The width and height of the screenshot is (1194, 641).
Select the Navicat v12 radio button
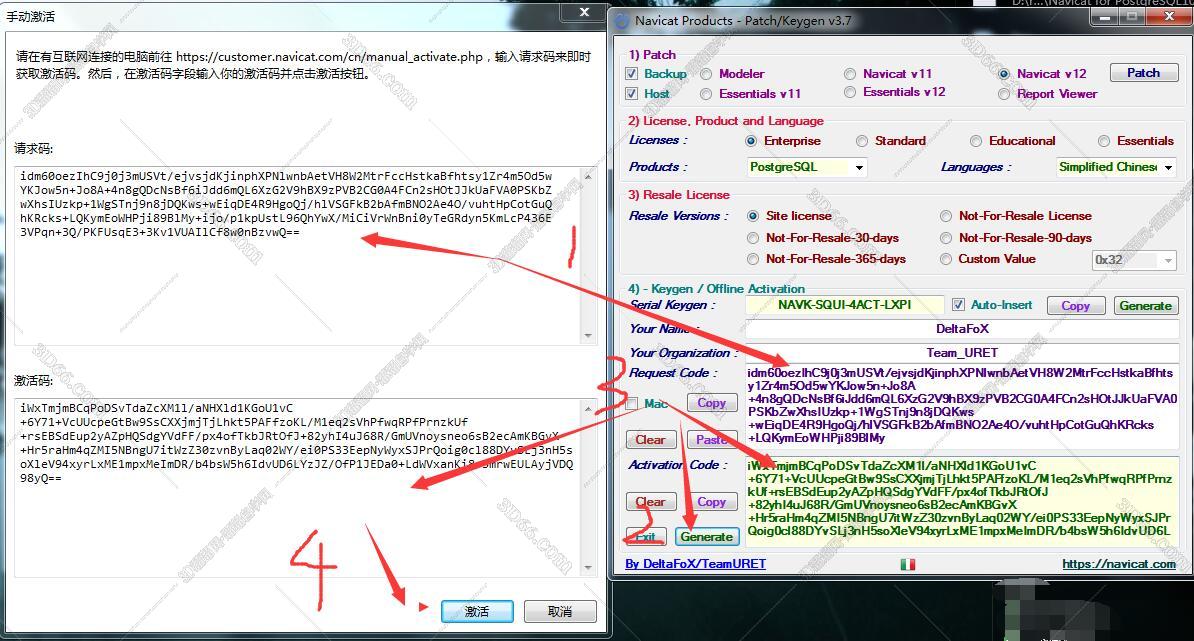(x=1004, y=74)
